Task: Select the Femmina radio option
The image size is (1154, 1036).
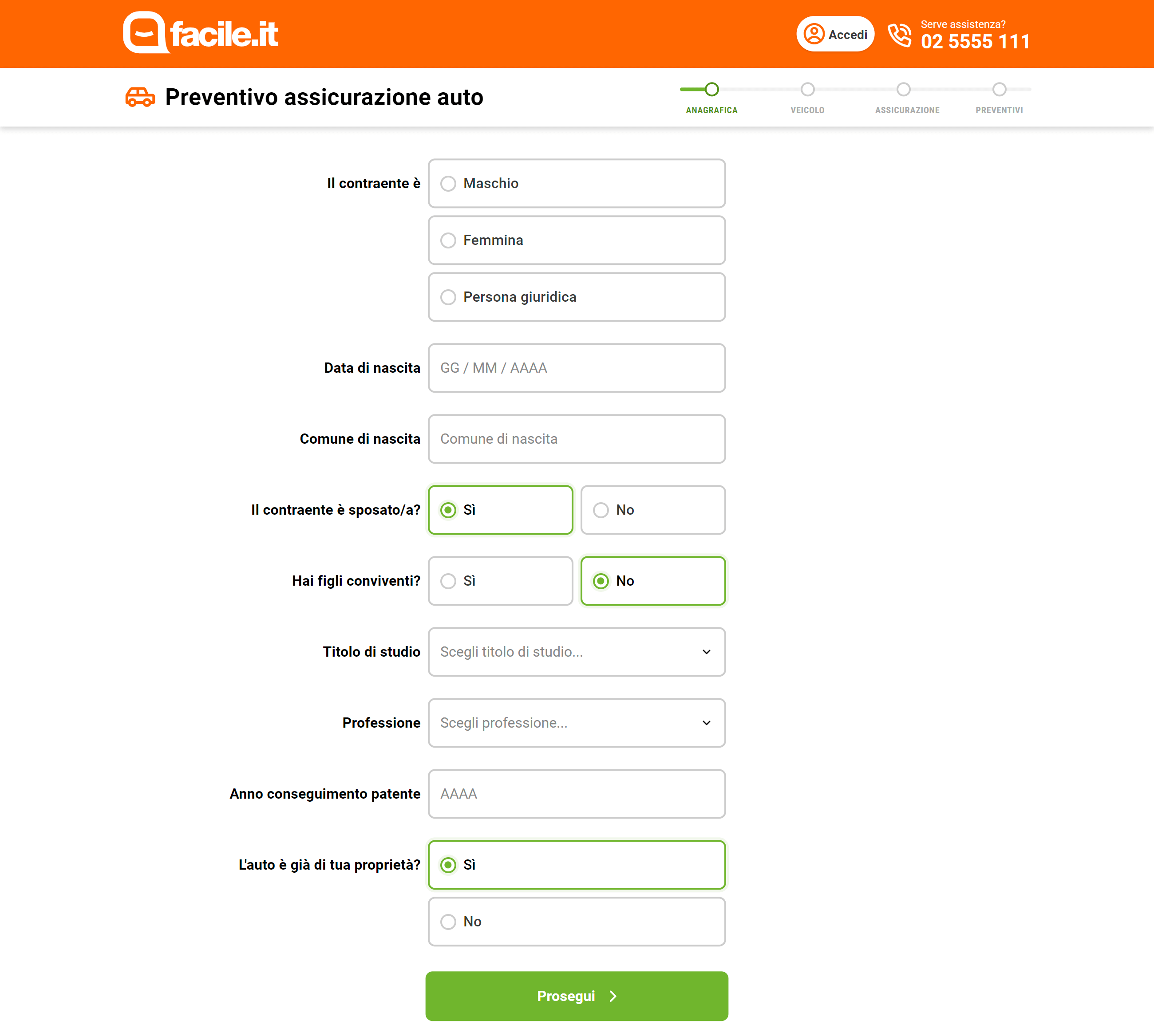Action: click(576, 240)
